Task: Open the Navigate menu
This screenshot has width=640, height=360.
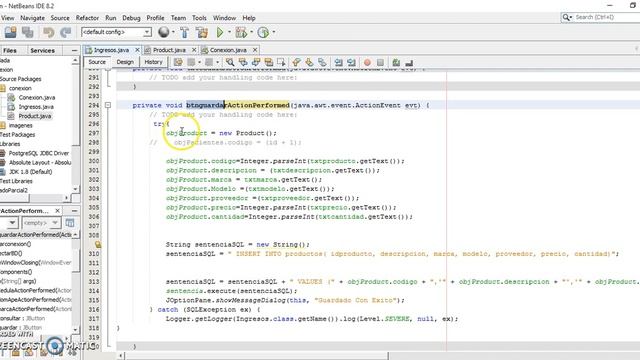Action: 33,18
